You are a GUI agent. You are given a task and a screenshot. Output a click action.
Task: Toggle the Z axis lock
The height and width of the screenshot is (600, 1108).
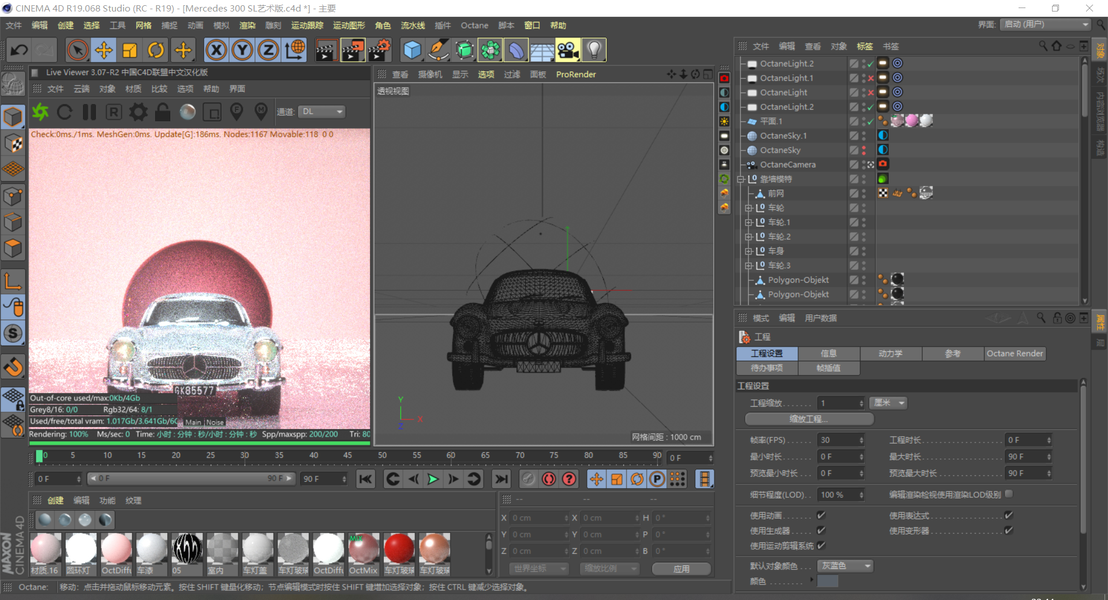point(268,50)
